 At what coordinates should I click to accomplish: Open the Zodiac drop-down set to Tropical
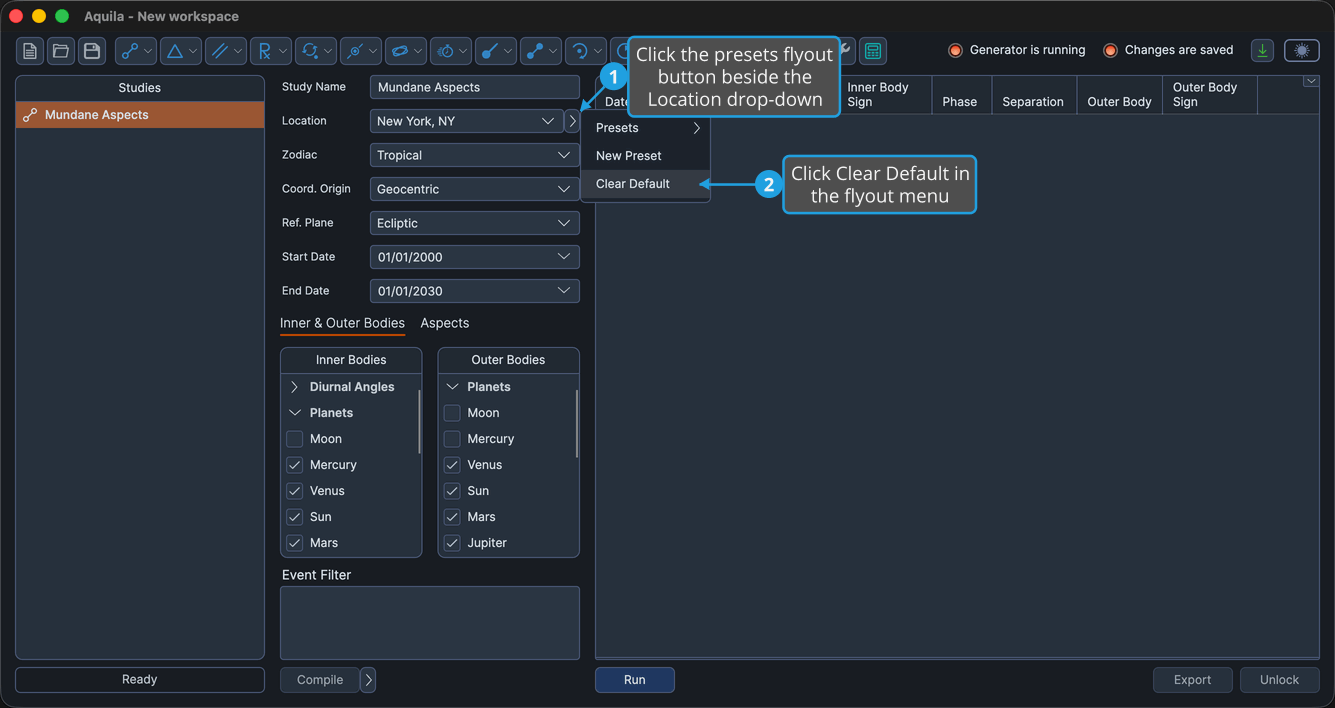474,155
